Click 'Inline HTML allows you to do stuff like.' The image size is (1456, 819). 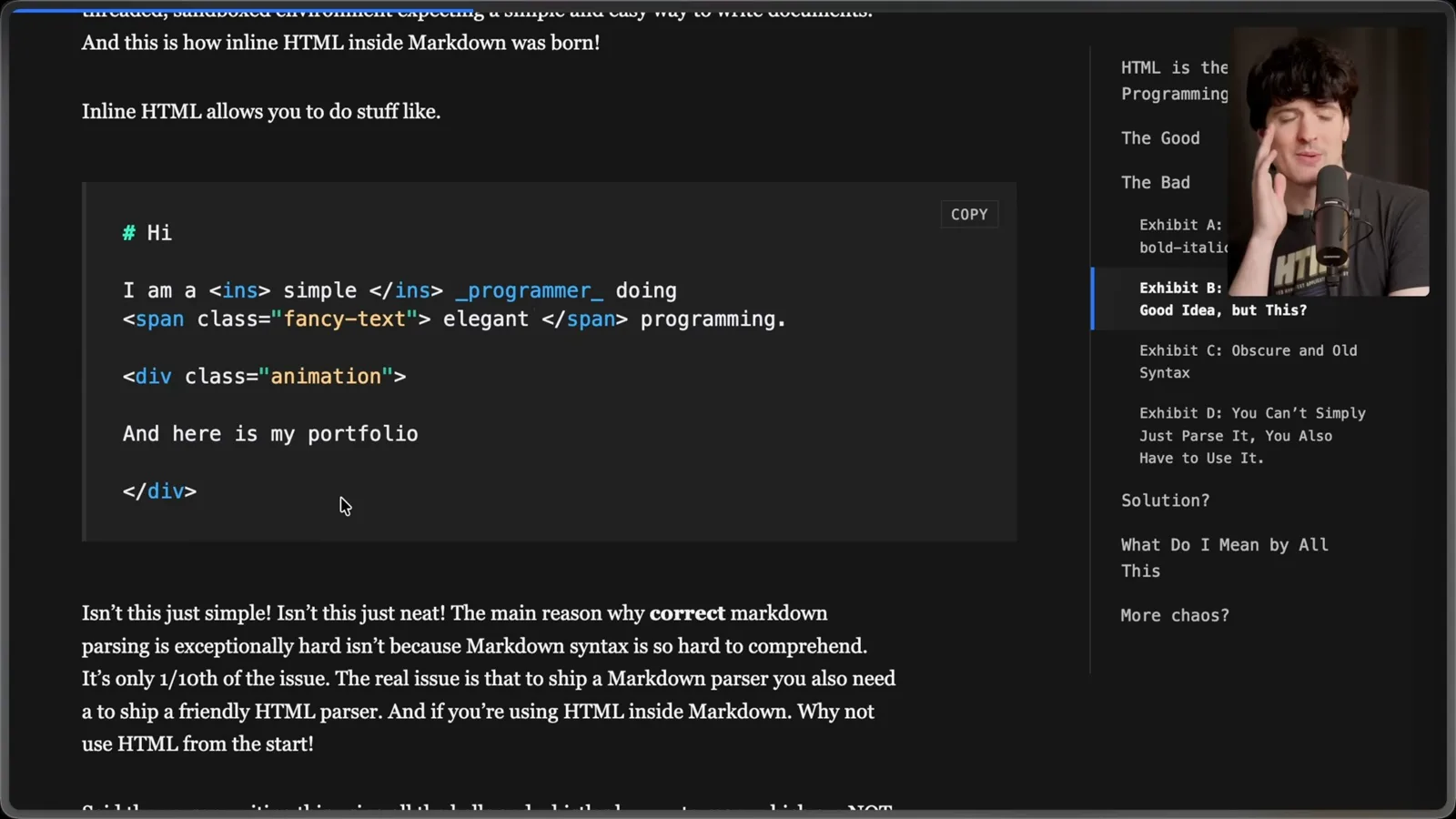coord(261,112)
